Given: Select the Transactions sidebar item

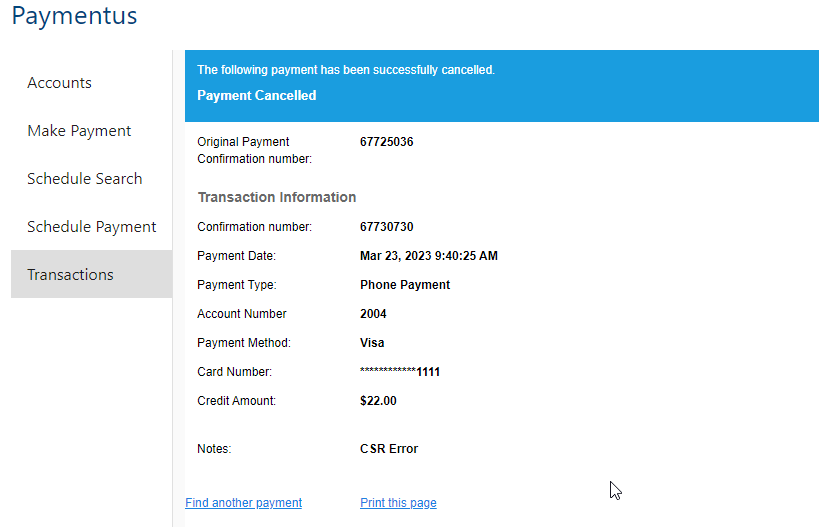Looking at the screenshot, I should pyautogui.click(x=70, y=275).
